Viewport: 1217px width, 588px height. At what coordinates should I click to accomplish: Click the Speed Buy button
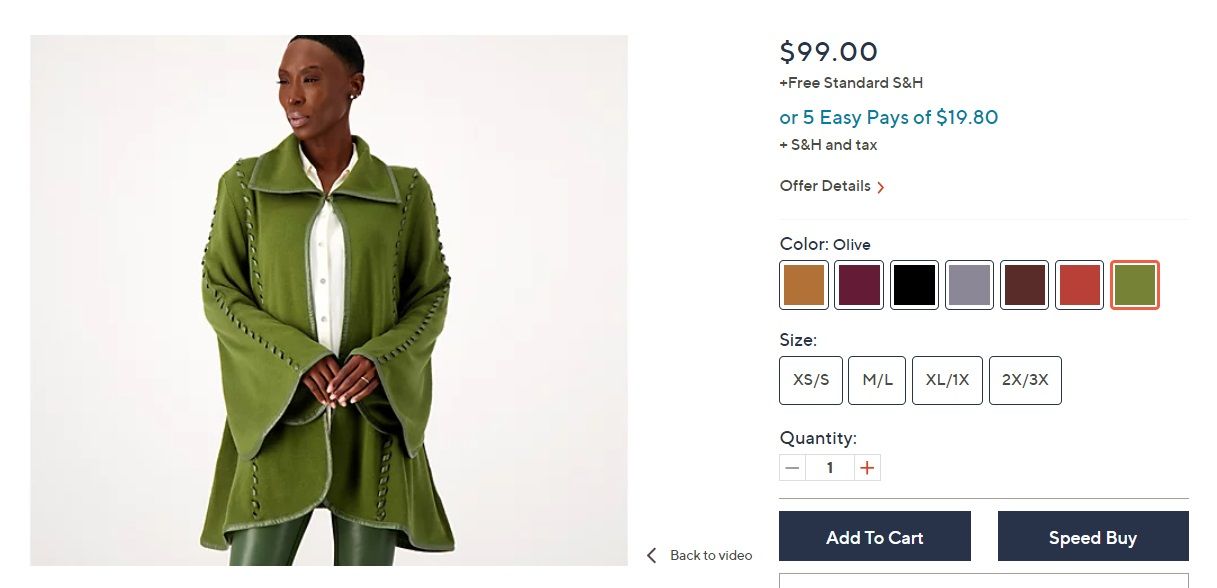tap(1093, 537)
